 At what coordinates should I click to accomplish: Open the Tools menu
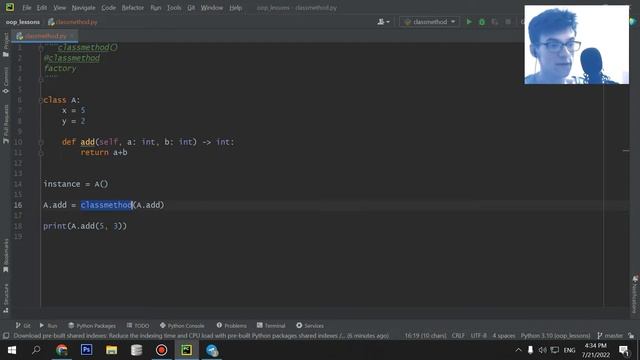coord(174,7)
